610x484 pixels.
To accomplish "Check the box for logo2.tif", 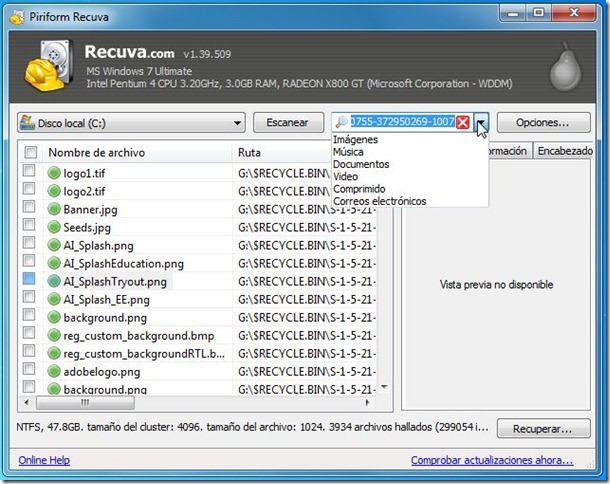I will (29, 189).
